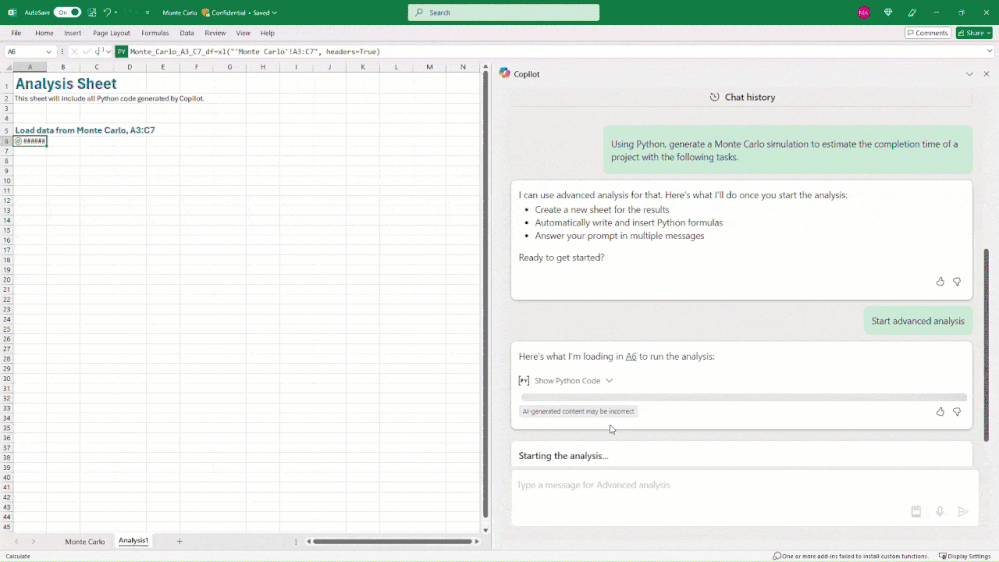Open the Formulas ribbon tab
Screen dimensions: 999x562
pos(155,32)
